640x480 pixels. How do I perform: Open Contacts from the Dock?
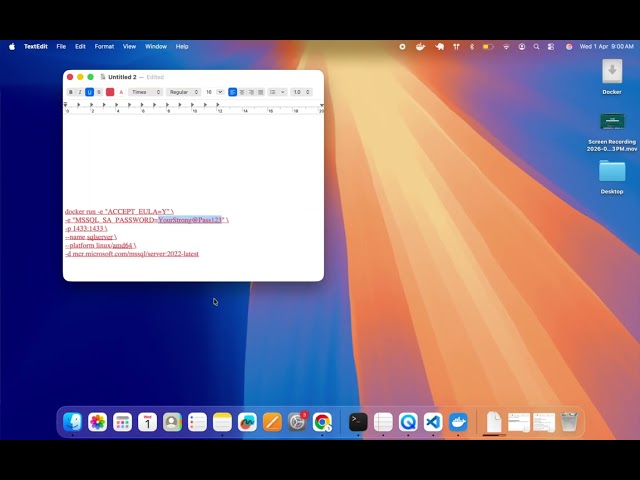pyautogui.click(x=172, y=422)
